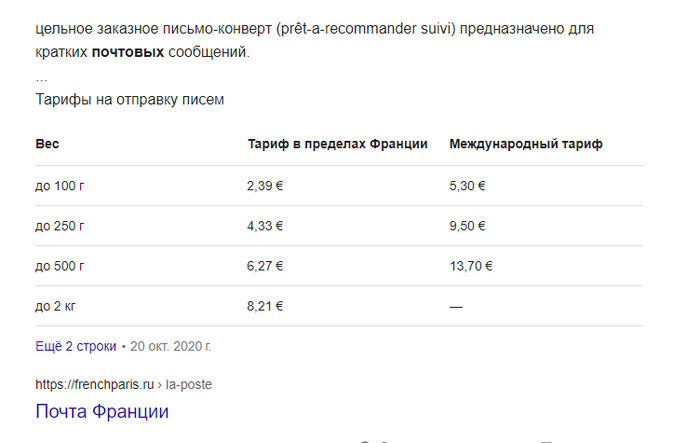Click the "Вес" column header
Screen dimensions: 700x443
click(48, 145)
